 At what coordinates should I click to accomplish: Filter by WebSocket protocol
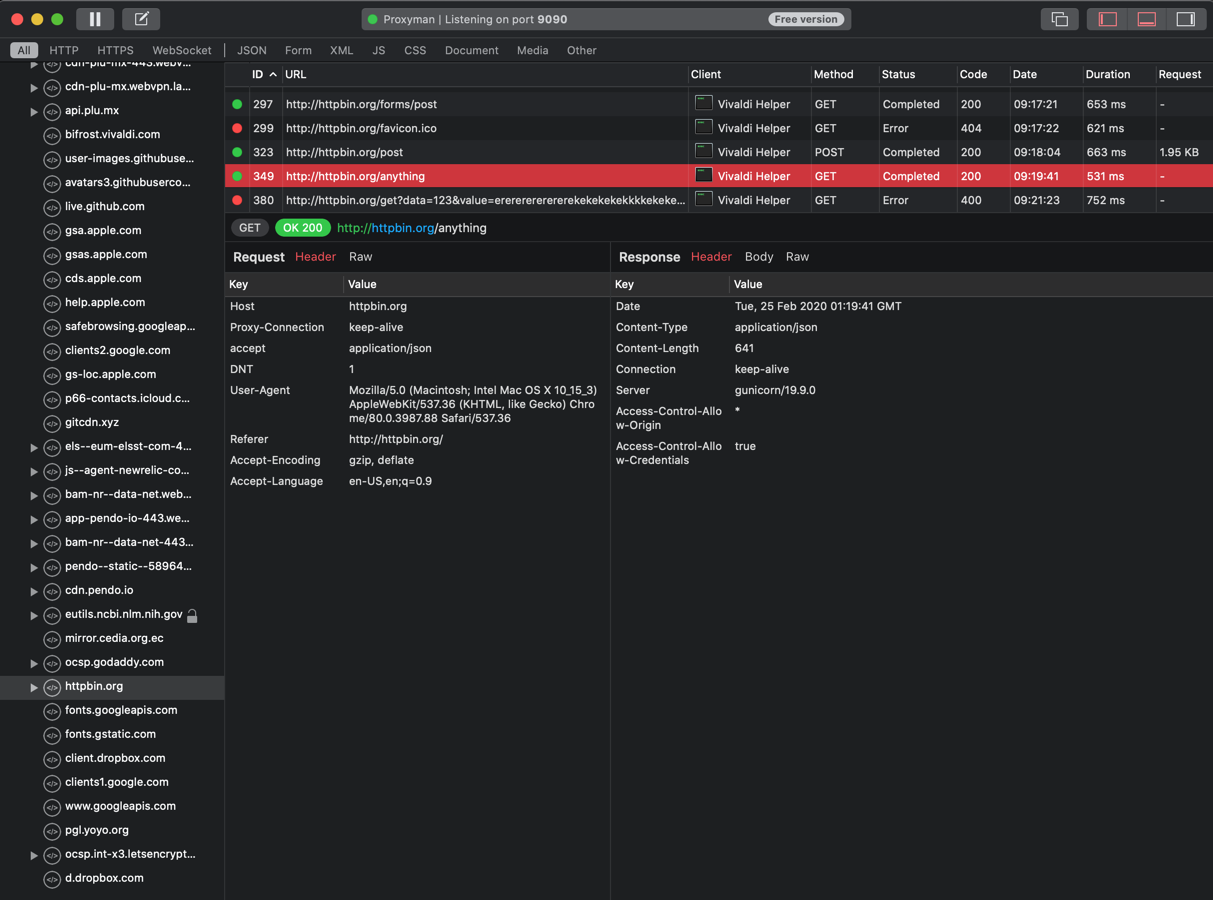pos(182,50)
